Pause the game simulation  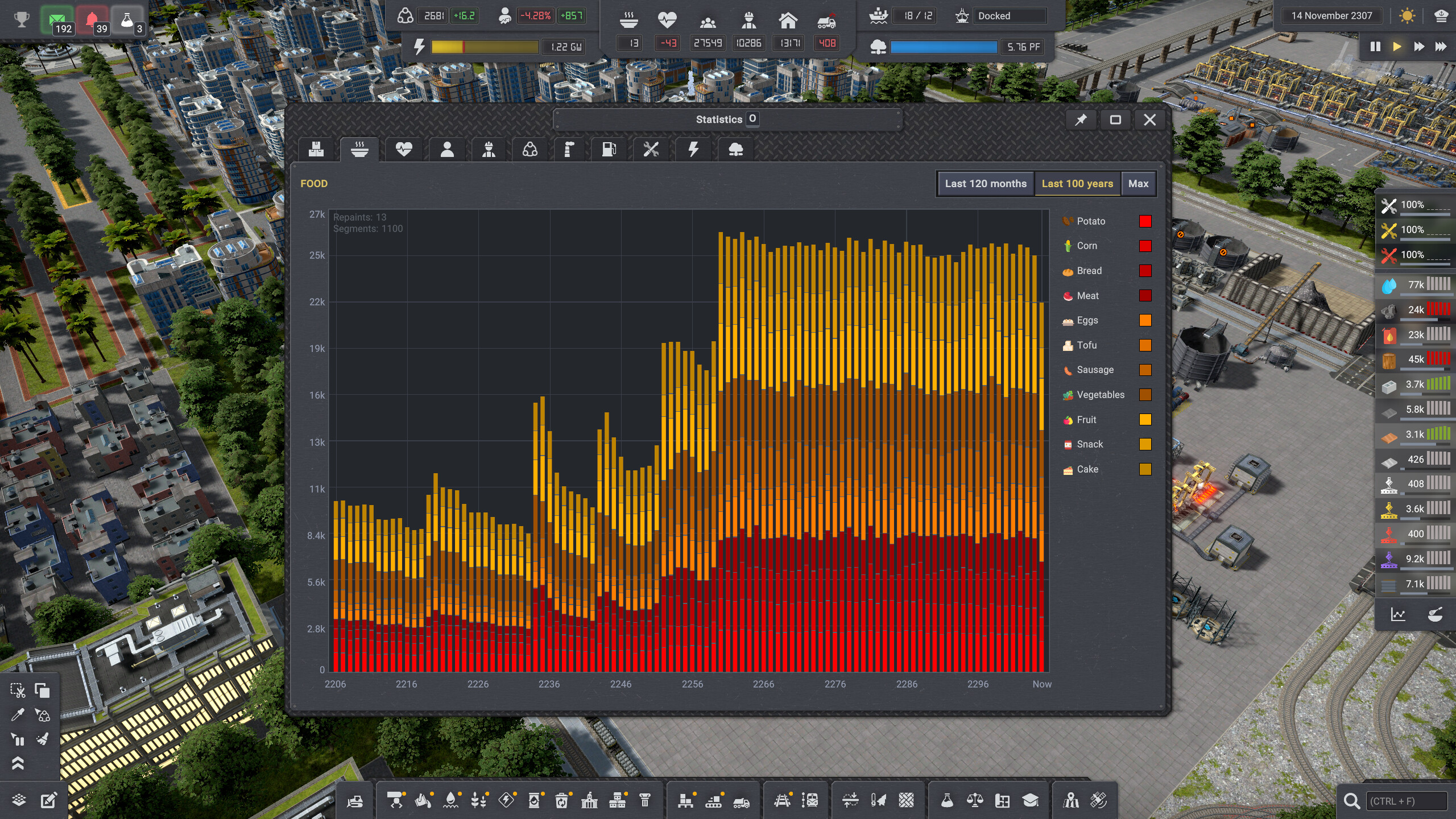[x=1375, y=47]
